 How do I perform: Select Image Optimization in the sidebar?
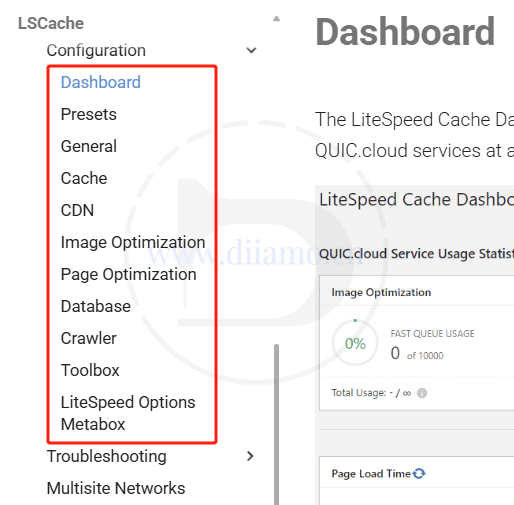(133, 242)
